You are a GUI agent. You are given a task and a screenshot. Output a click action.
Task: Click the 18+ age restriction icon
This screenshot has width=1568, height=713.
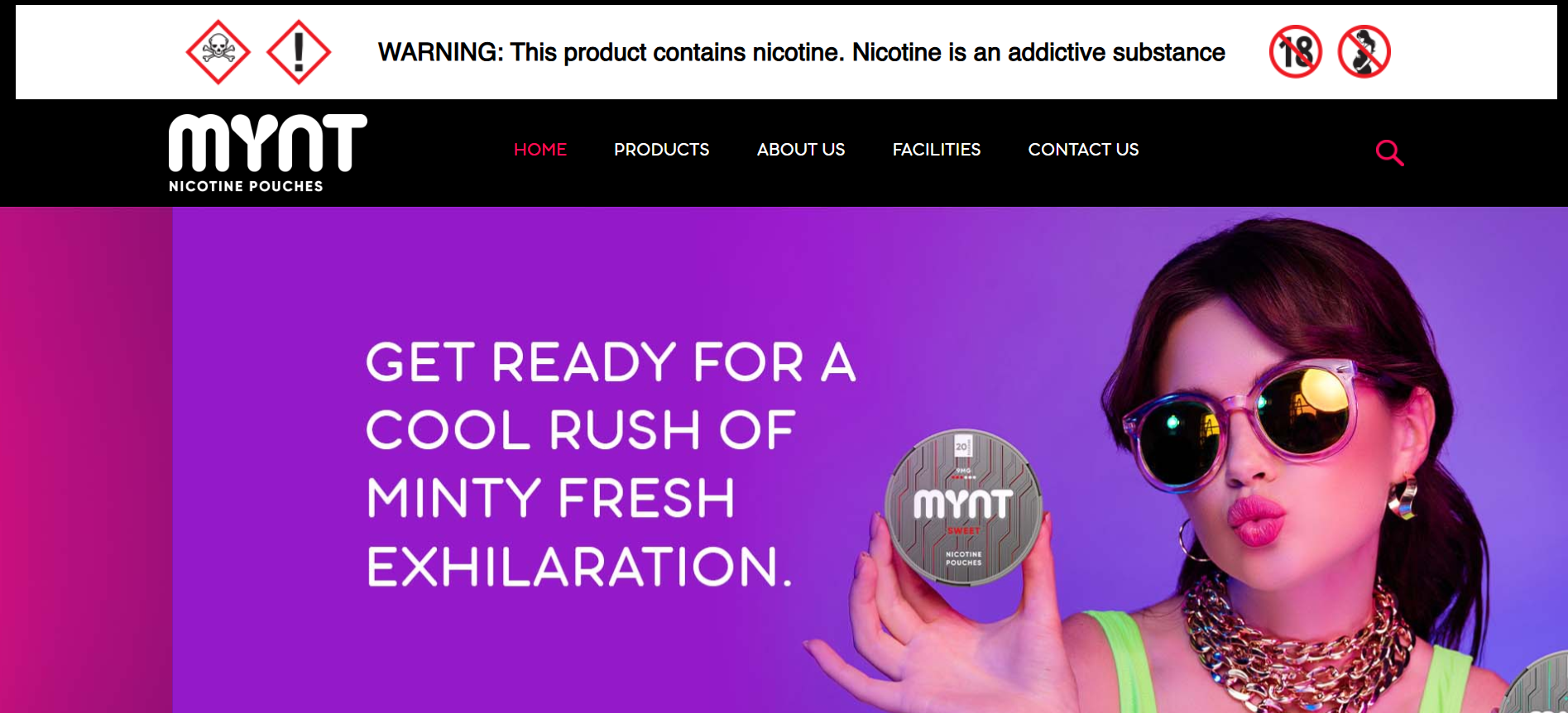click(x=1296, y=52)
